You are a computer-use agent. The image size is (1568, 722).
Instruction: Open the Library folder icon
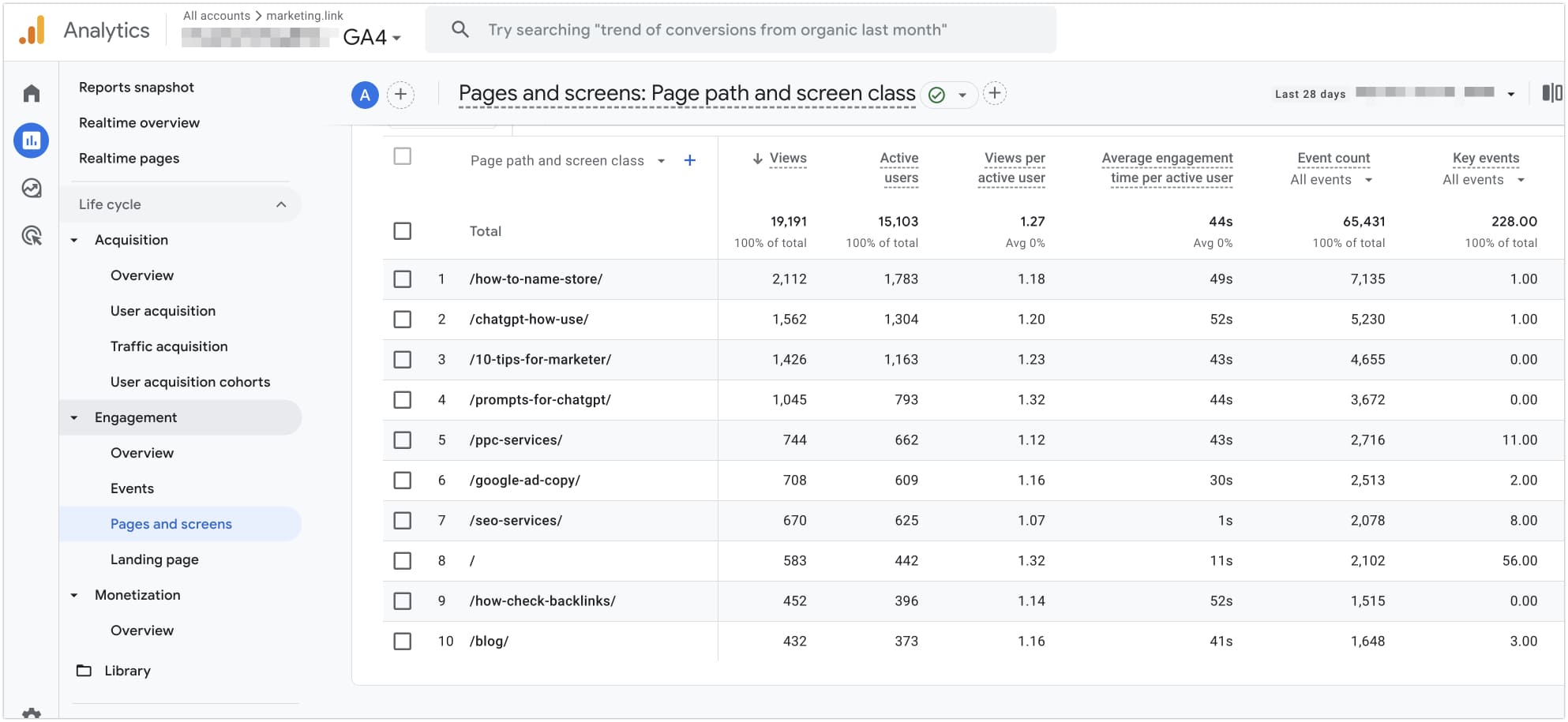point(84,670)
